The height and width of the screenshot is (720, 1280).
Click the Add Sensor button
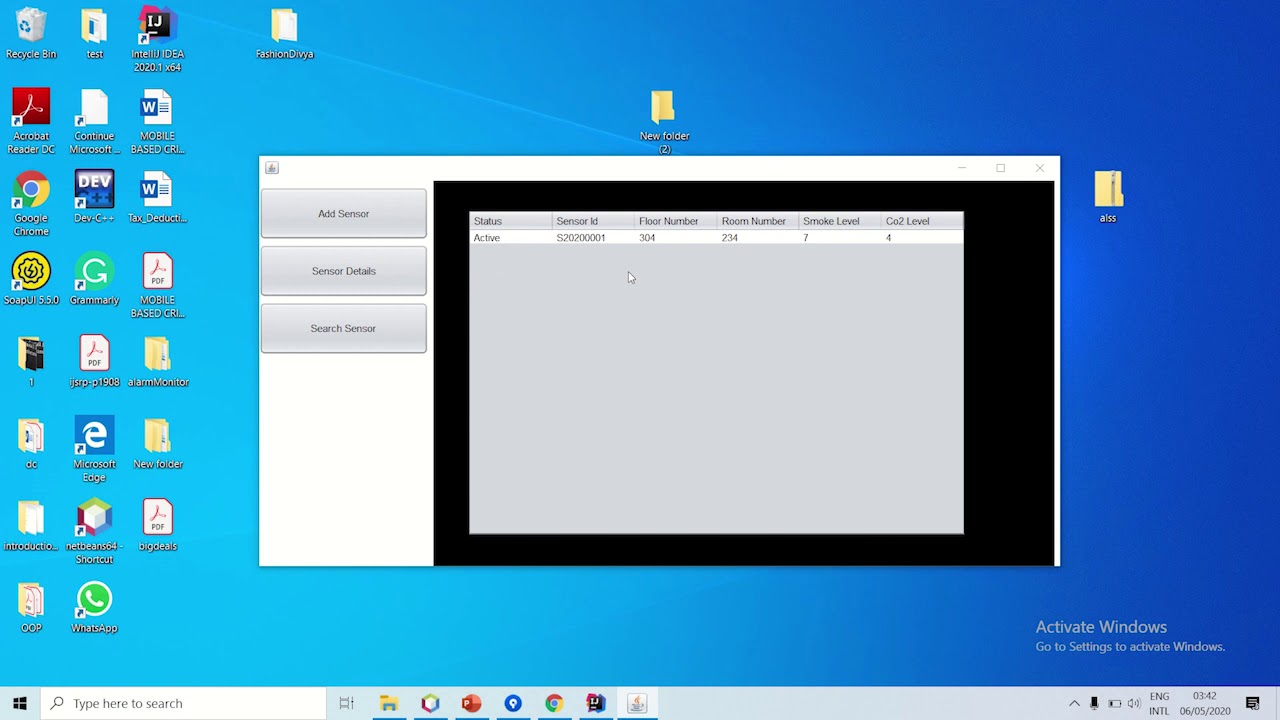pos(343,213)
